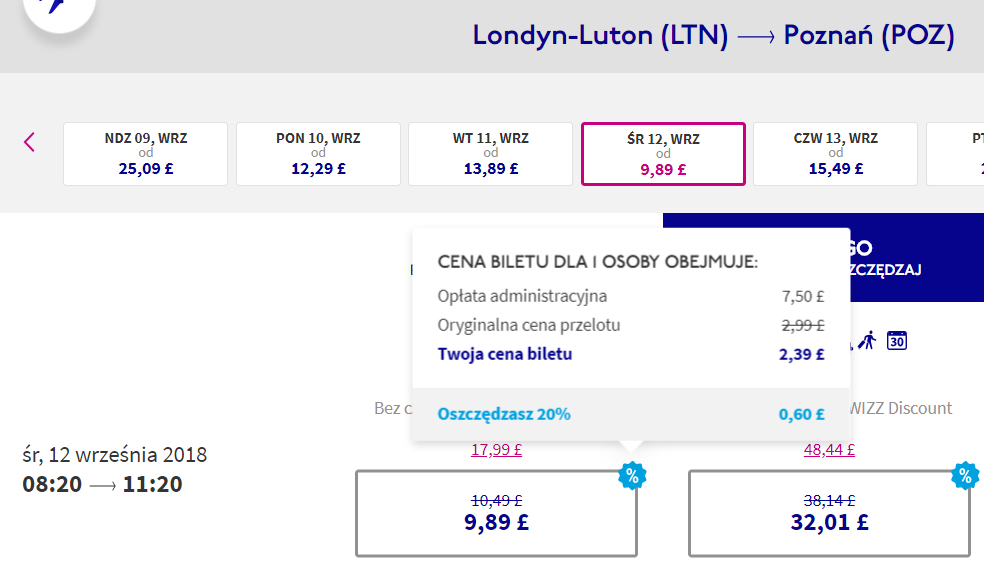Click the 30-day calendar icon
Screen dimensions: 984x562
897,340
